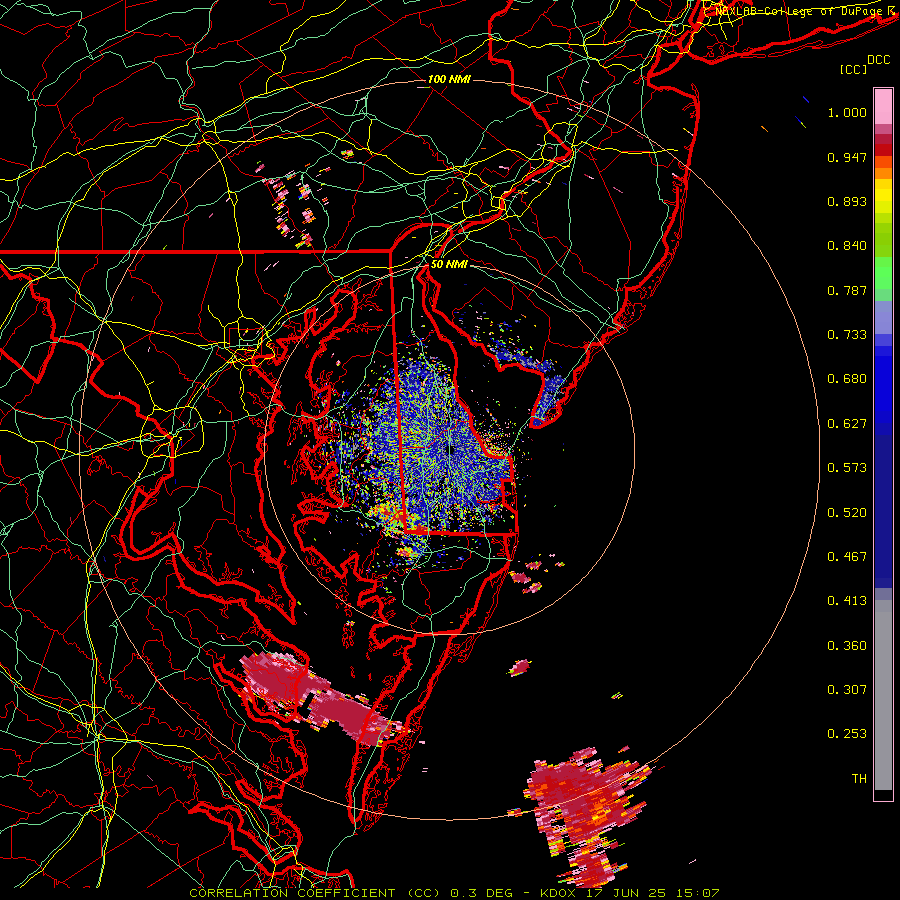This screenshot has width=900, height=900.
Task: Click the DCC product label
Action: click(878, 60)
